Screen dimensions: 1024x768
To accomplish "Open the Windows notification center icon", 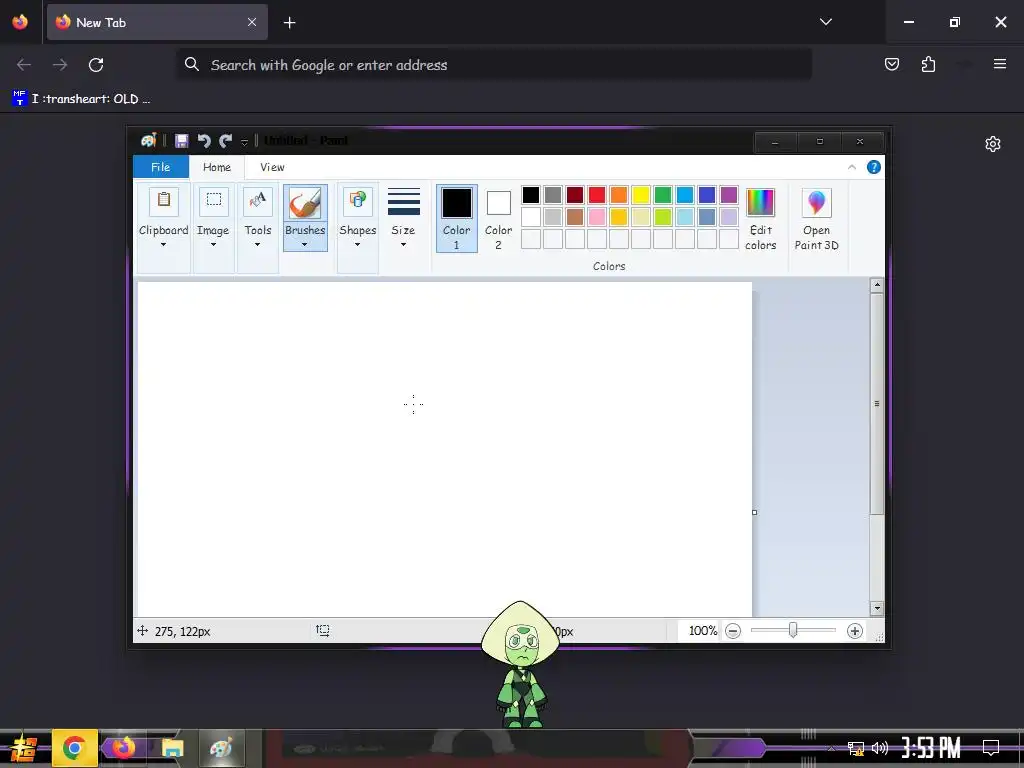I will coord(991,748).
